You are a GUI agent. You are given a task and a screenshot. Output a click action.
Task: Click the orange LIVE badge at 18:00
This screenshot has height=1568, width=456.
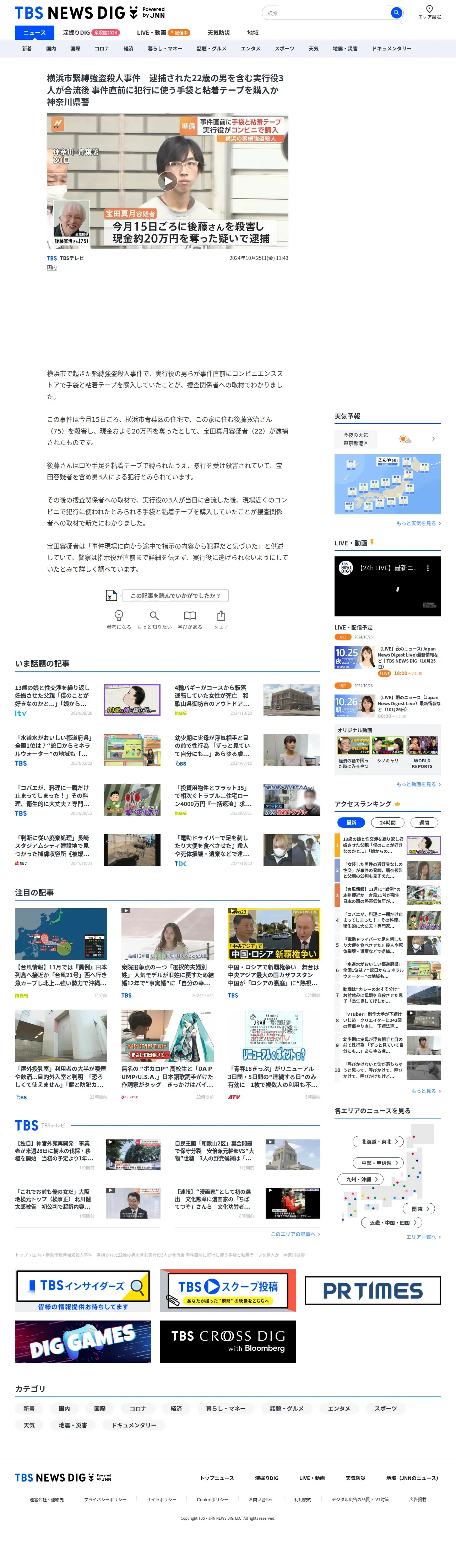384,673
